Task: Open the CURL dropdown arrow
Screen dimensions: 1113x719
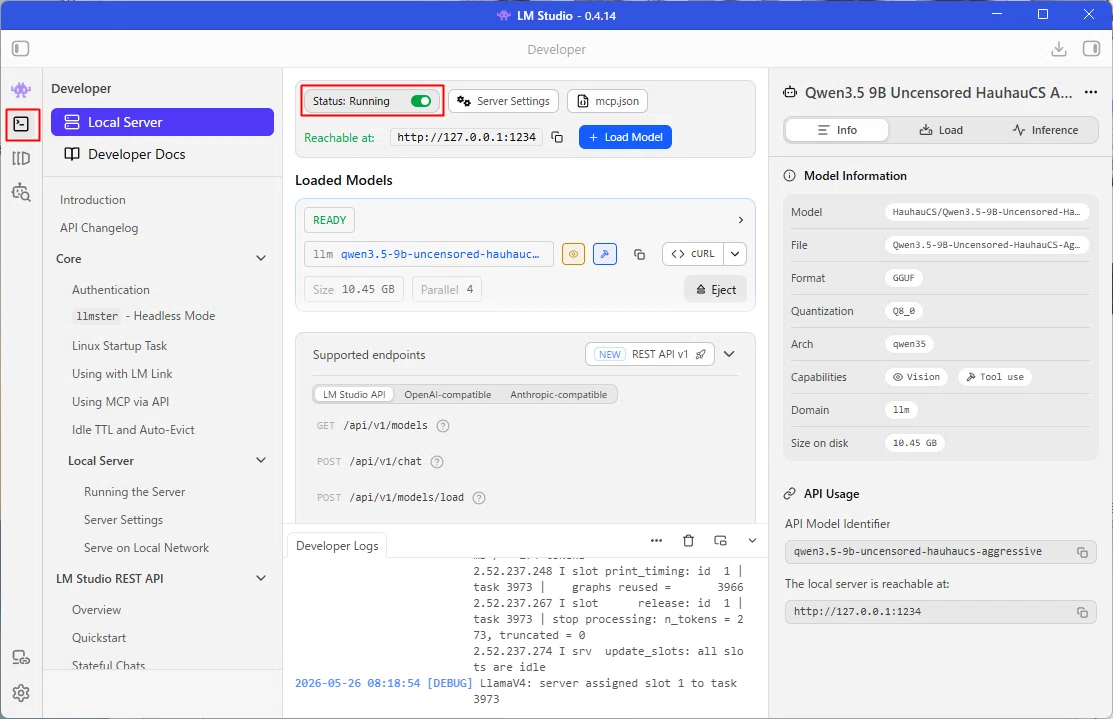Action: pos(735,254)
